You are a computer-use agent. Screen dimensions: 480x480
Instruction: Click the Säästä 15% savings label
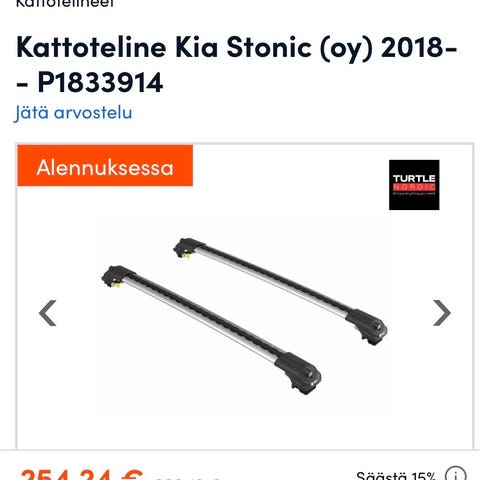tap(396, 475)
